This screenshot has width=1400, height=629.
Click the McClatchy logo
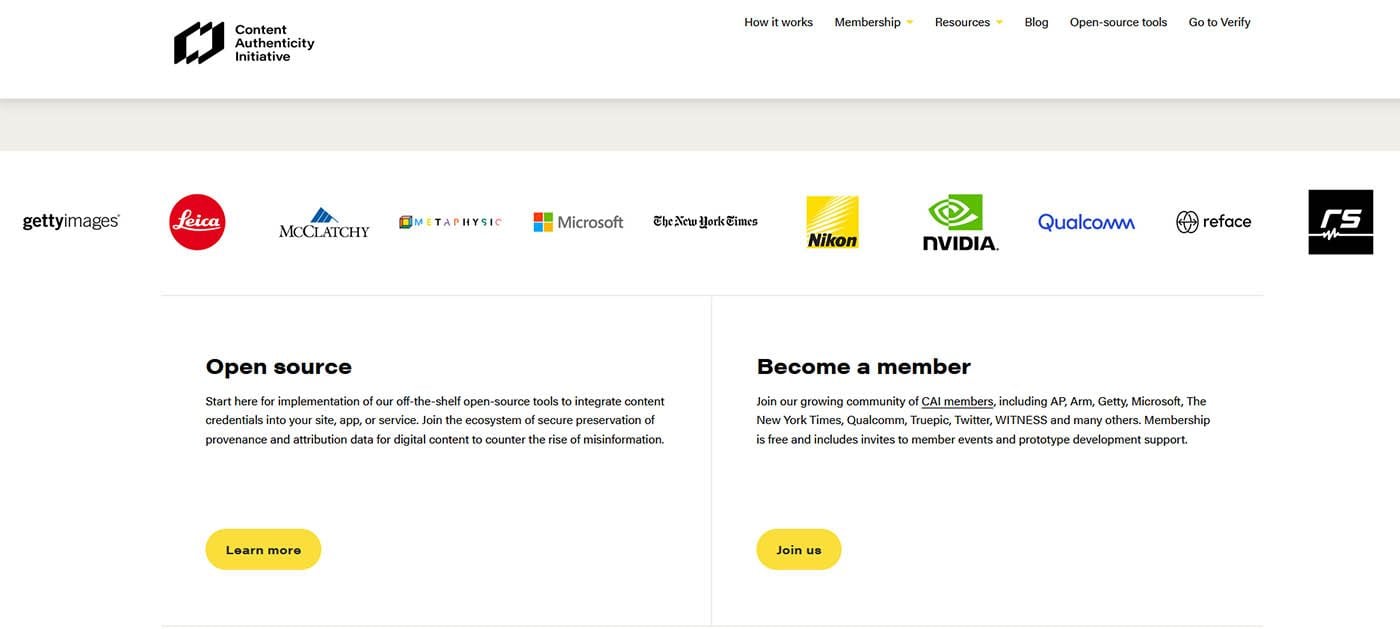pos(324,223)
